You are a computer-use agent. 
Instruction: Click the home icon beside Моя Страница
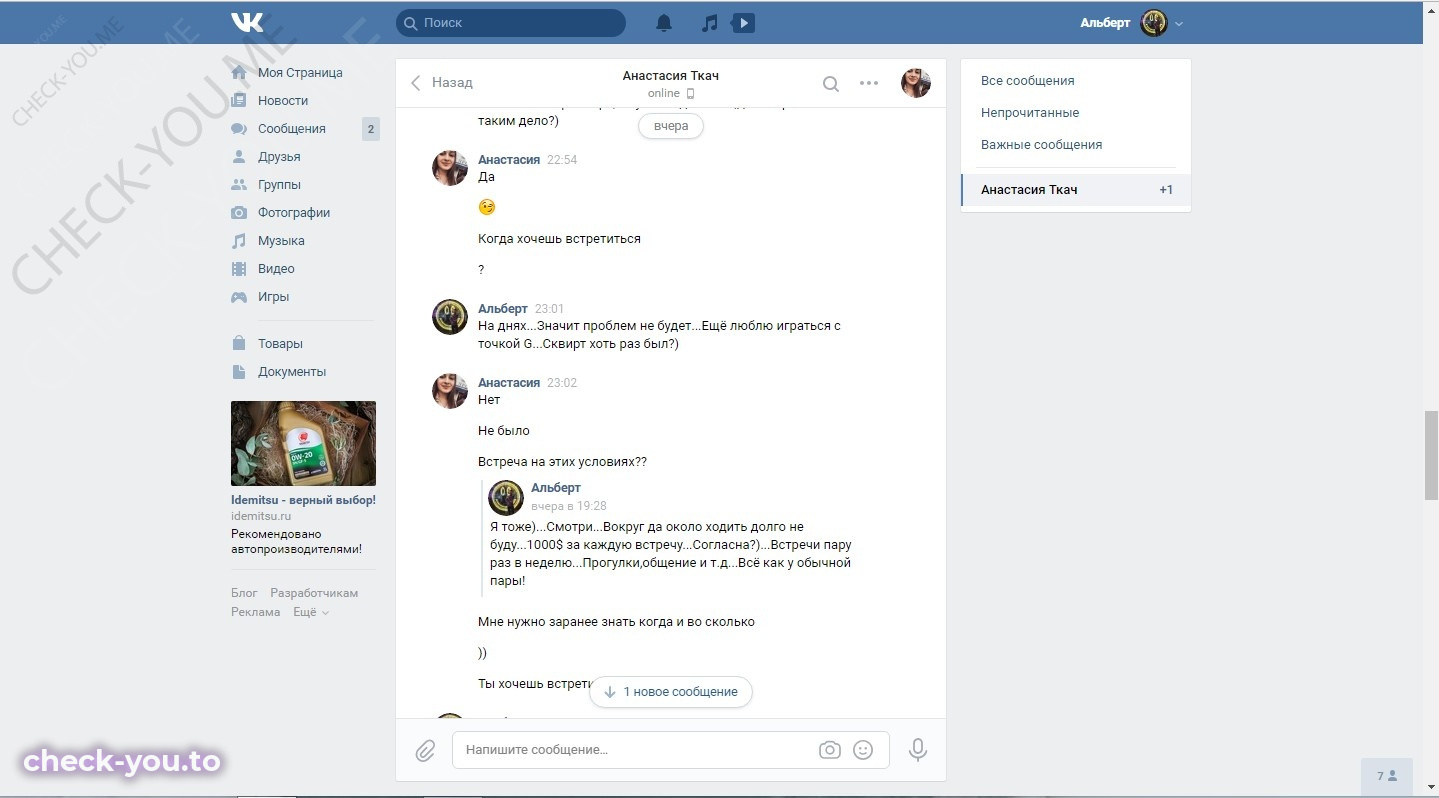coord(239,73)
